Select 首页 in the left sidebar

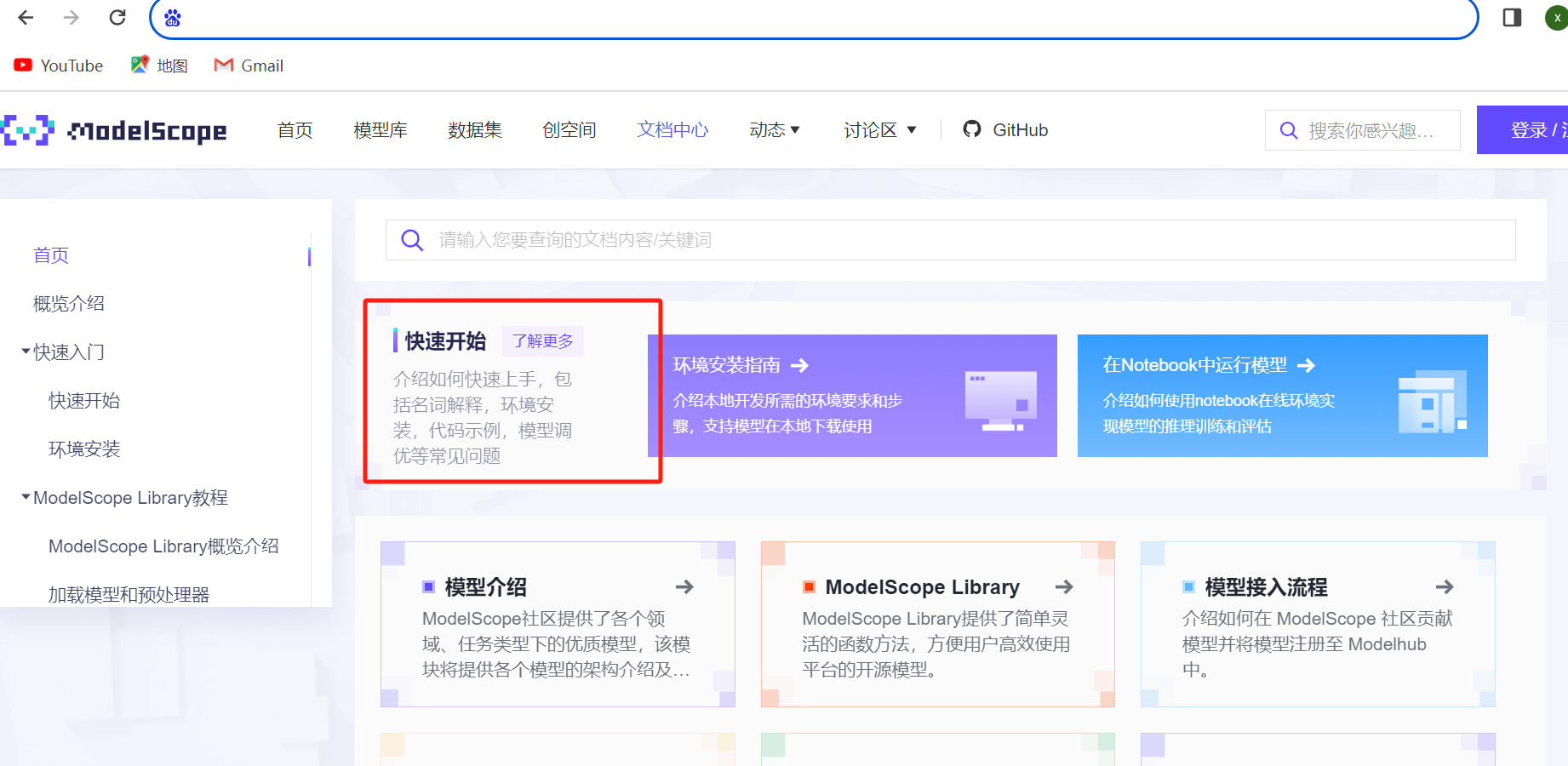[x=51, y=255]
